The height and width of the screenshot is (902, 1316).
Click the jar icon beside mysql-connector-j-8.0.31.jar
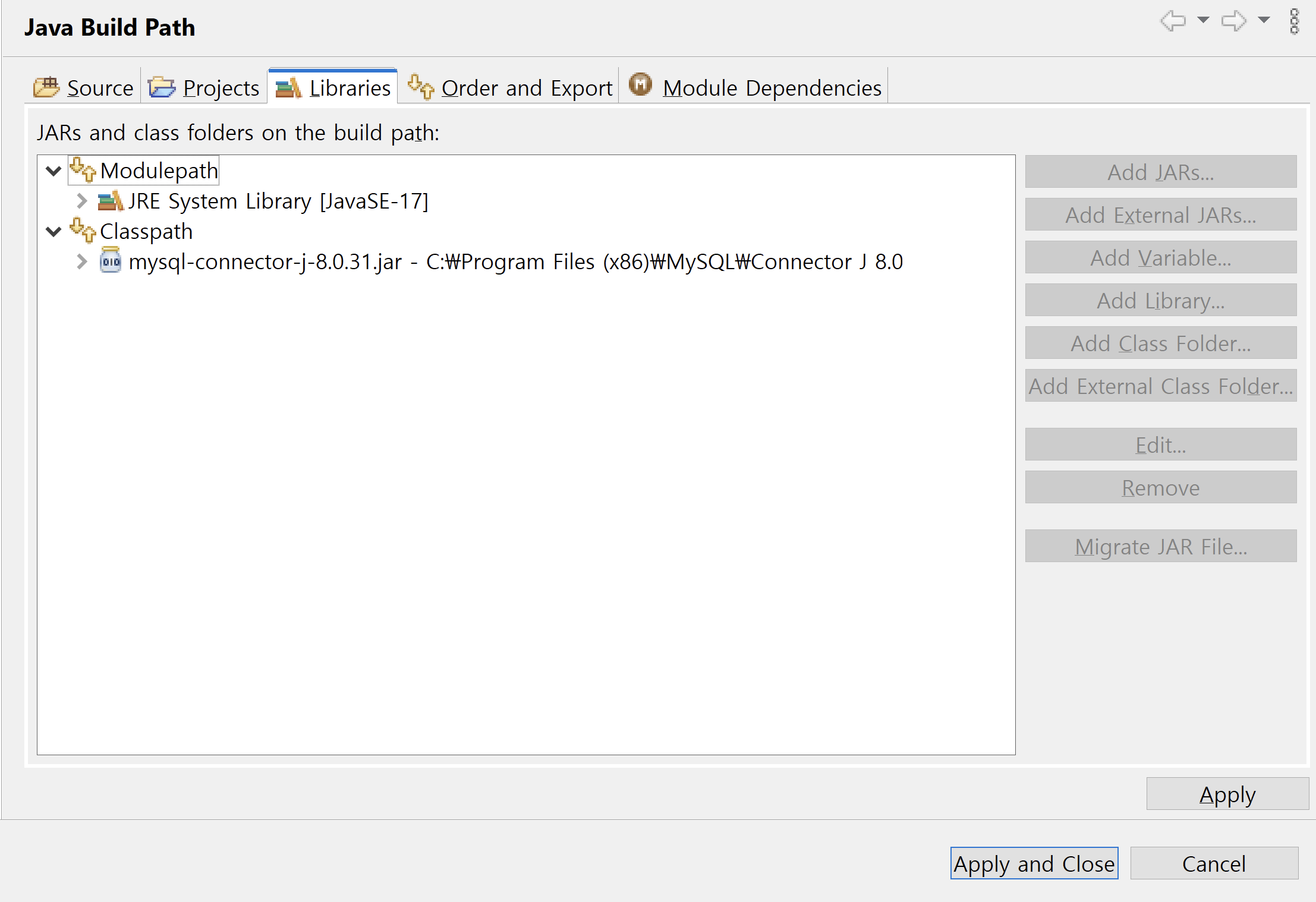[110, 261]
